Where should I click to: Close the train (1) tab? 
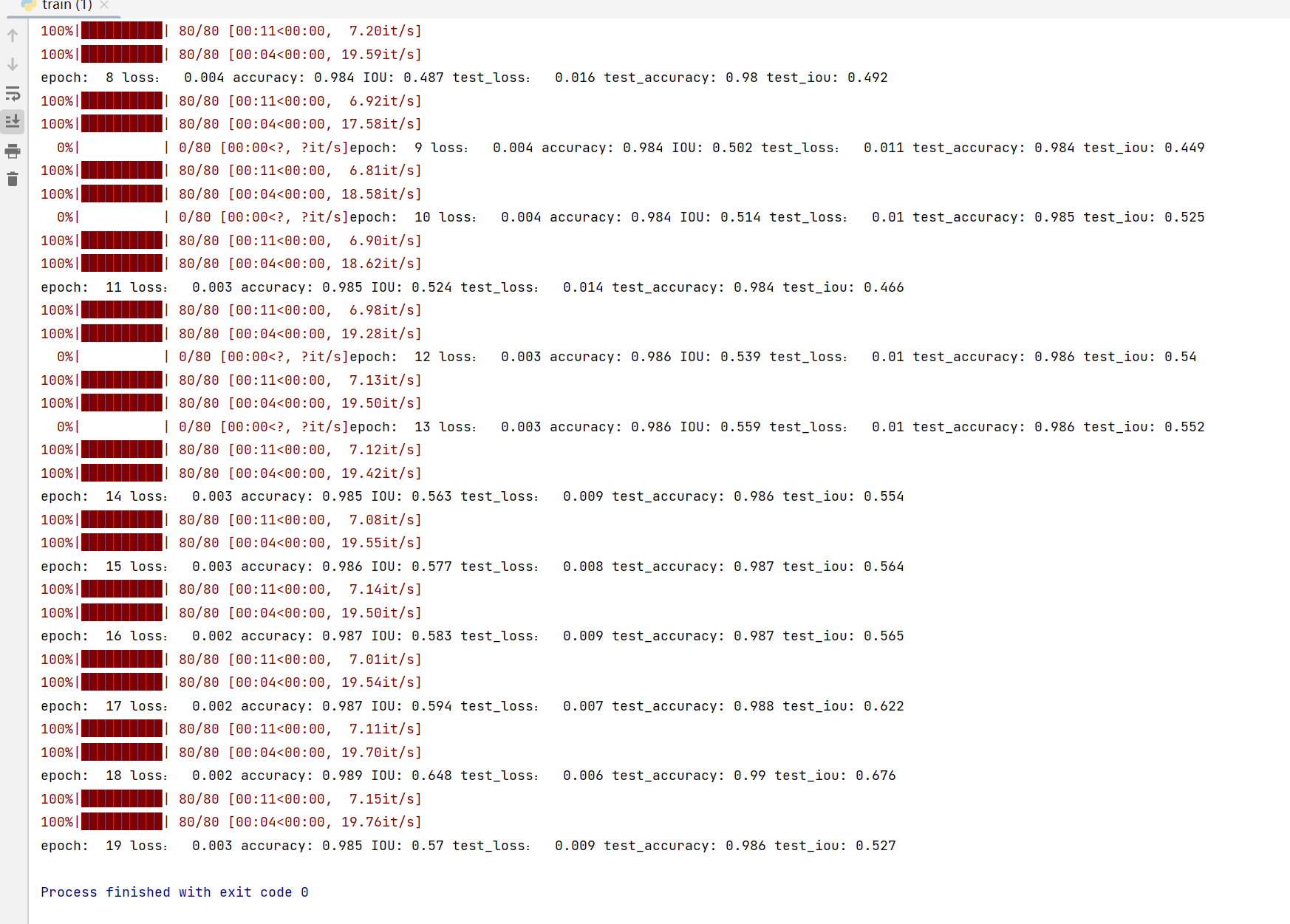(x=104, y=5)
